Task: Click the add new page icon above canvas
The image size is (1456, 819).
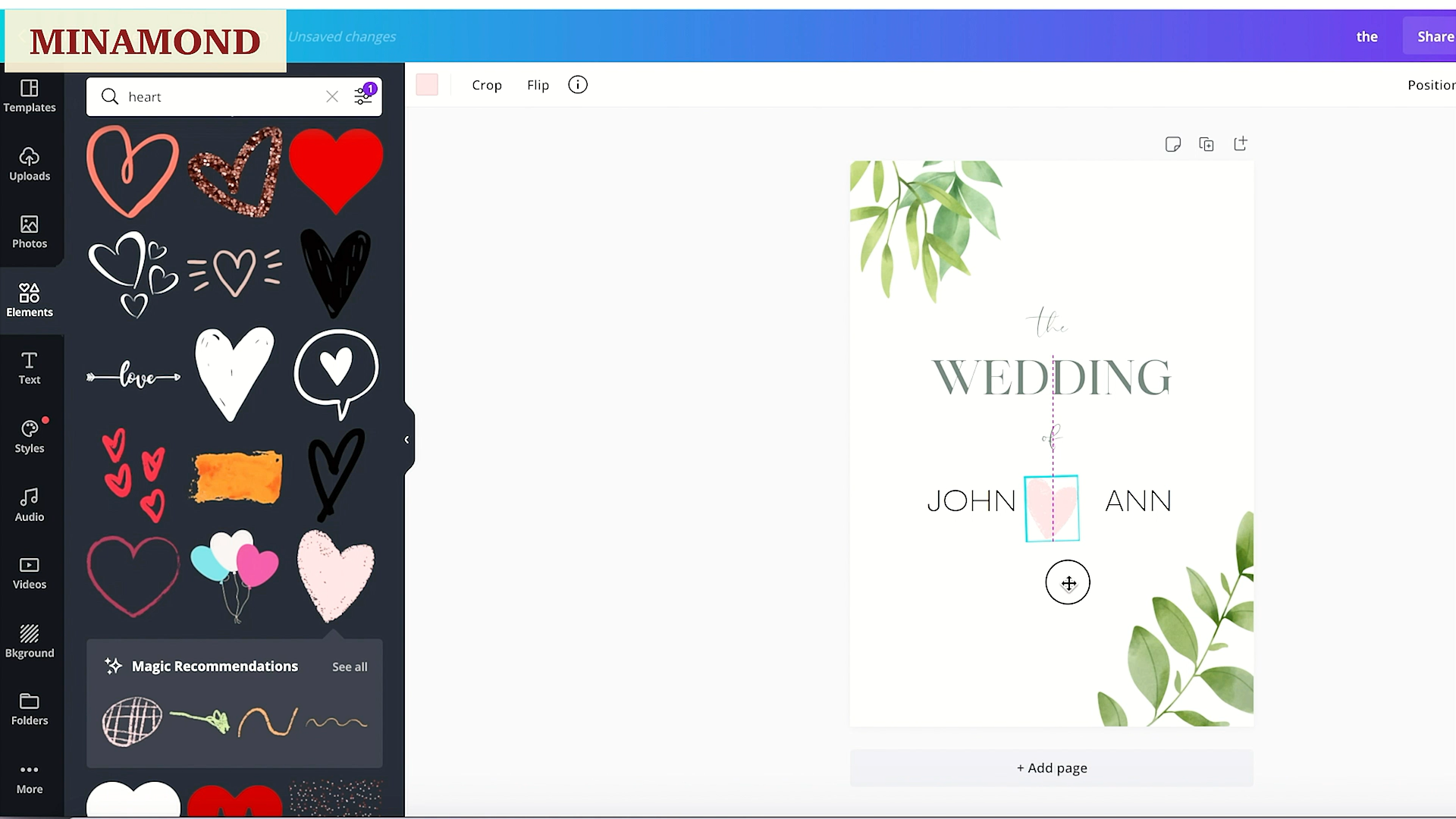Action: pyautogui.click(x=1241, y=144)
